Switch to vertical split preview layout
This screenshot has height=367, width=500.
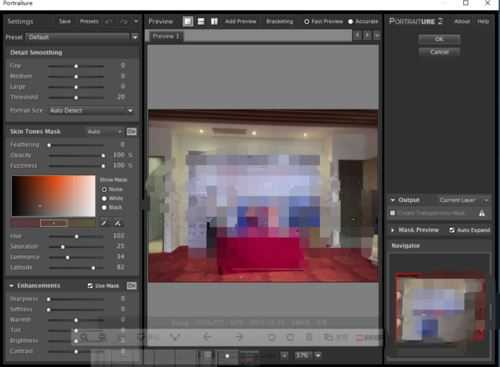click(214, 21)
